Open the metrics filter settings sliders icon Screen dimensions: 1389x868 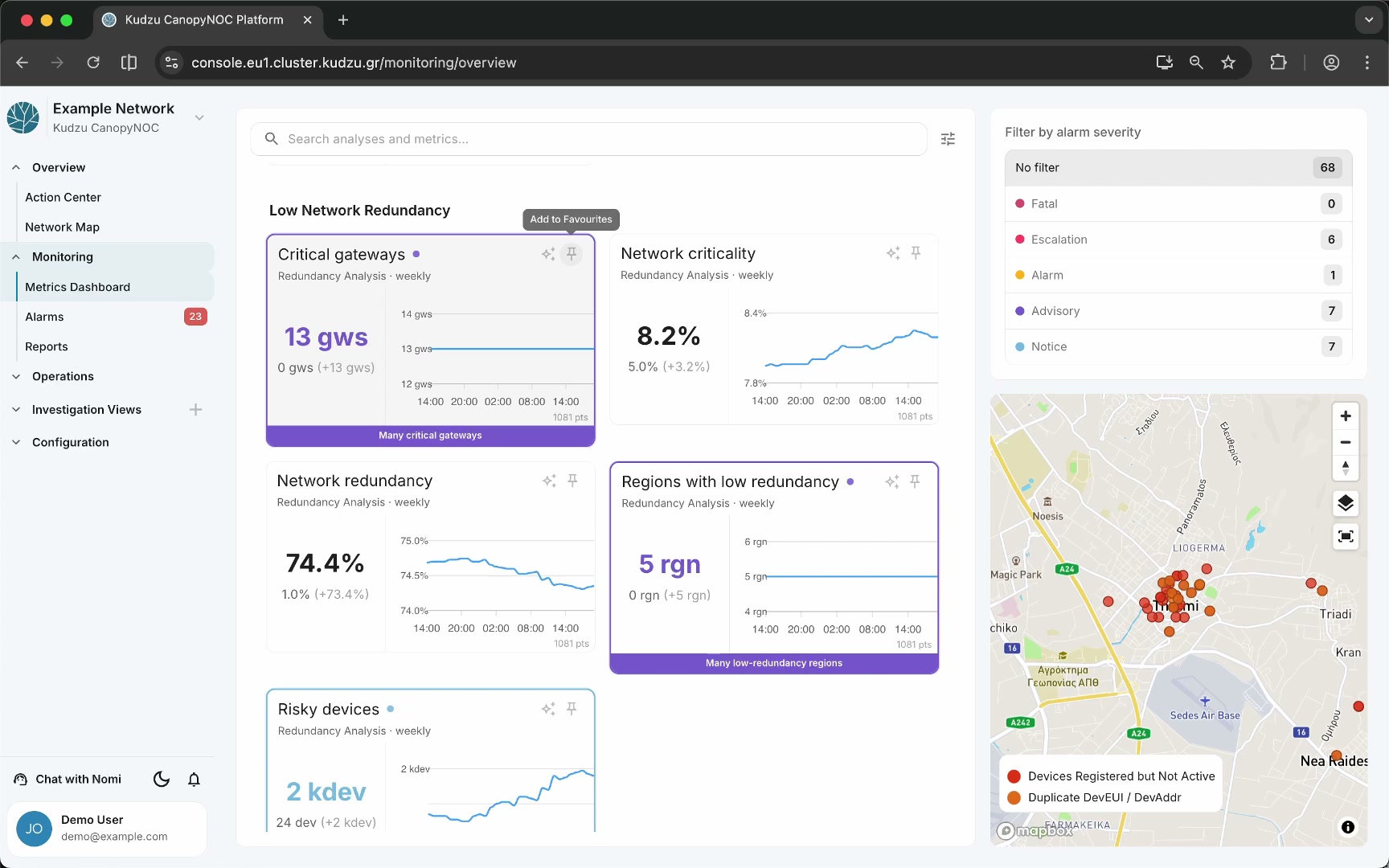click(x=949, y=139)
